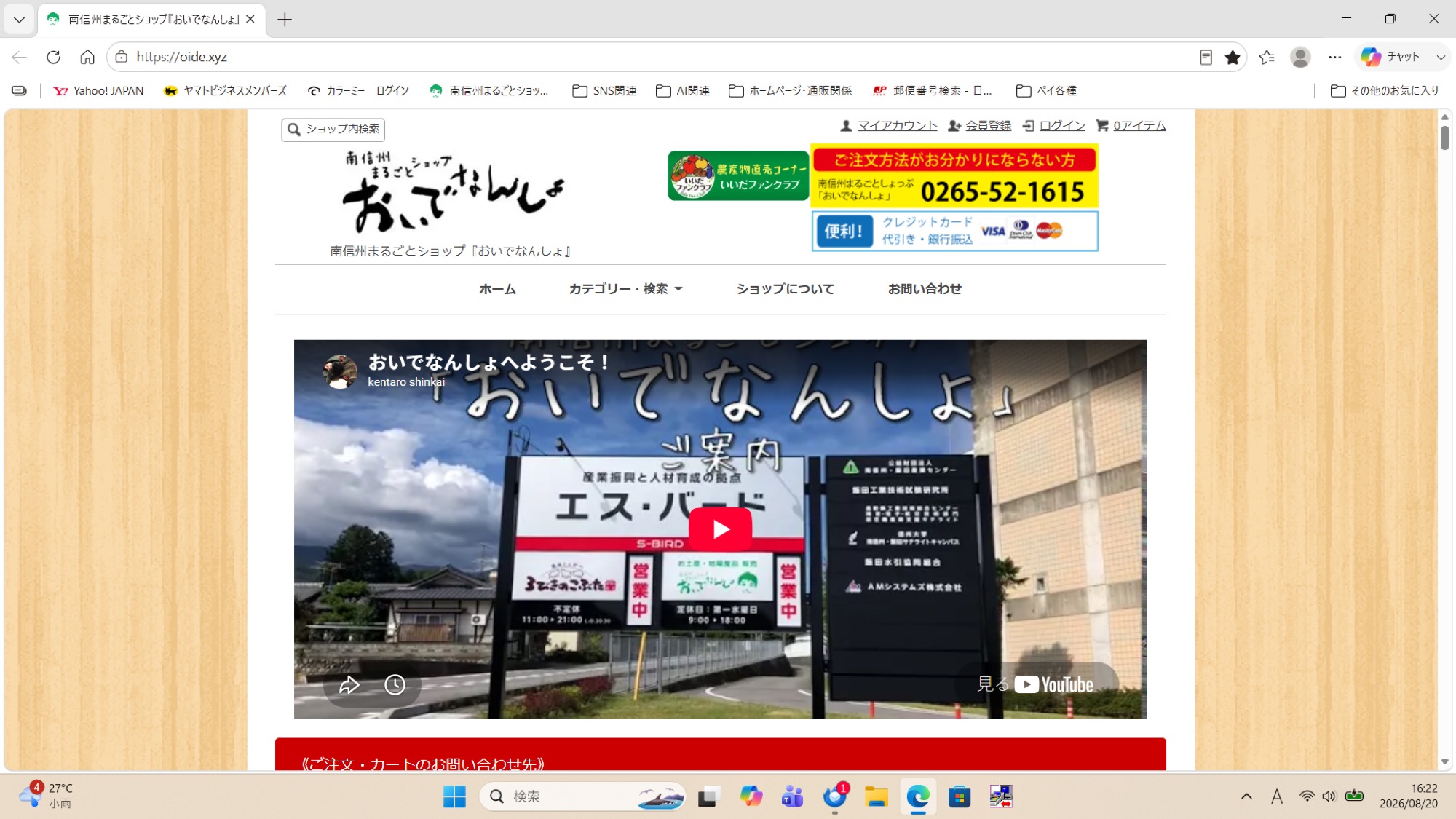Open Microsoft Store from taskbar
The width and height of the screenshot is (1456, 819).
[960, 796]
